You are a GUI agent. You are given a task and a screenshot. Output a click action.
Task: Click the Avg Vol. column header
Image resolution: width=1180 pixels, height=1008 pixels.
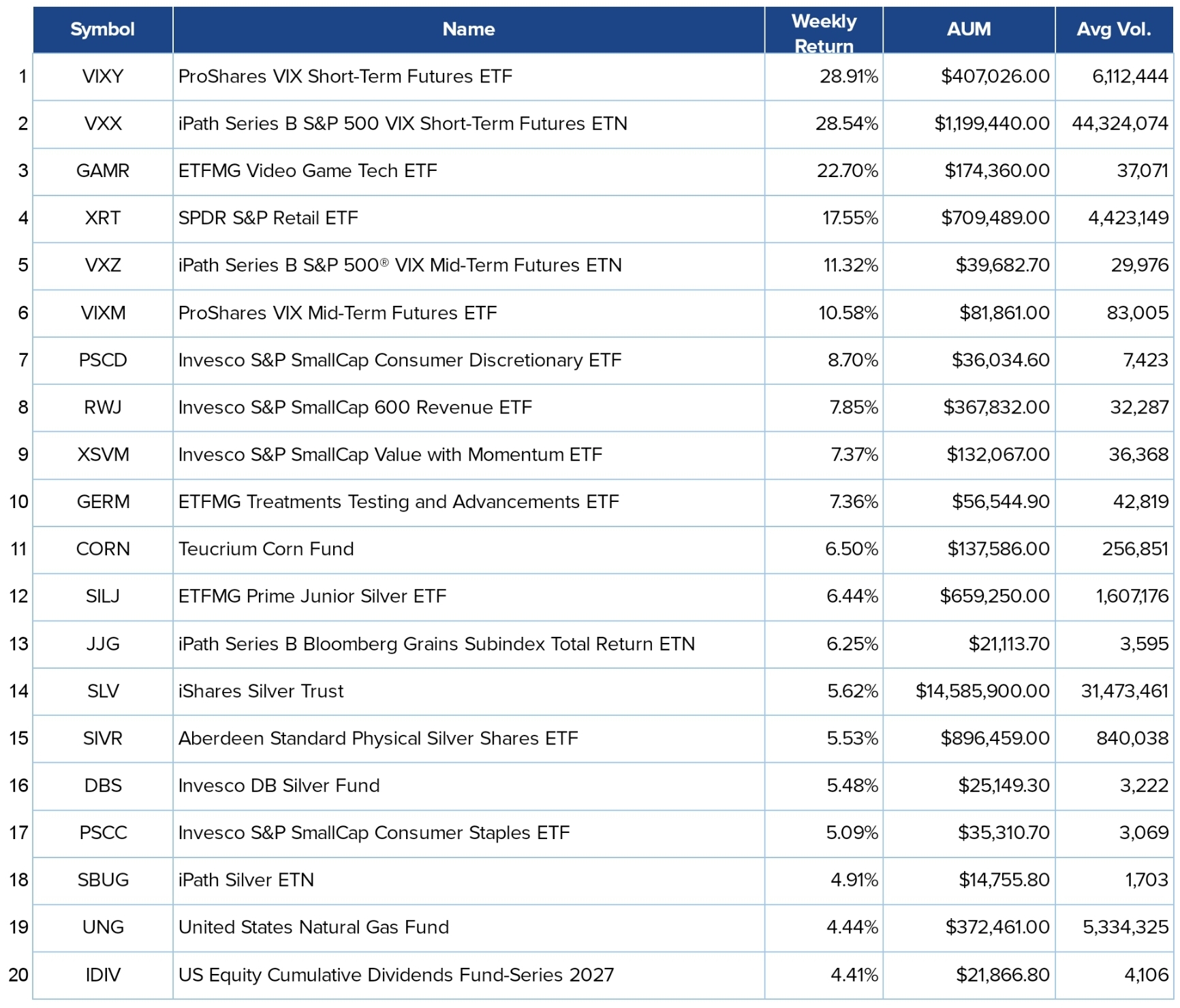pyautogui.click(x=1114, y=29)
